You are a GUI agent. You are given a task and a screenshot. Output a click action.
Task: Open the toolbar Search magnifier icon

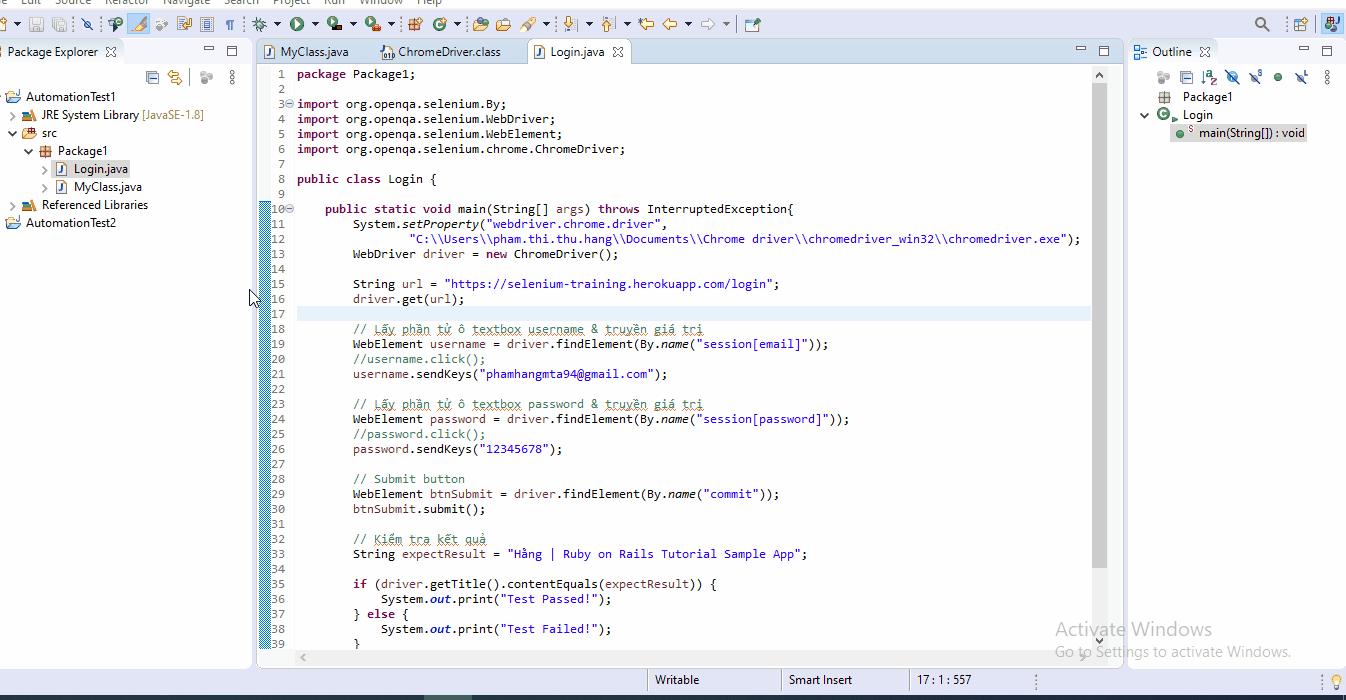(x=1262, y=24)
